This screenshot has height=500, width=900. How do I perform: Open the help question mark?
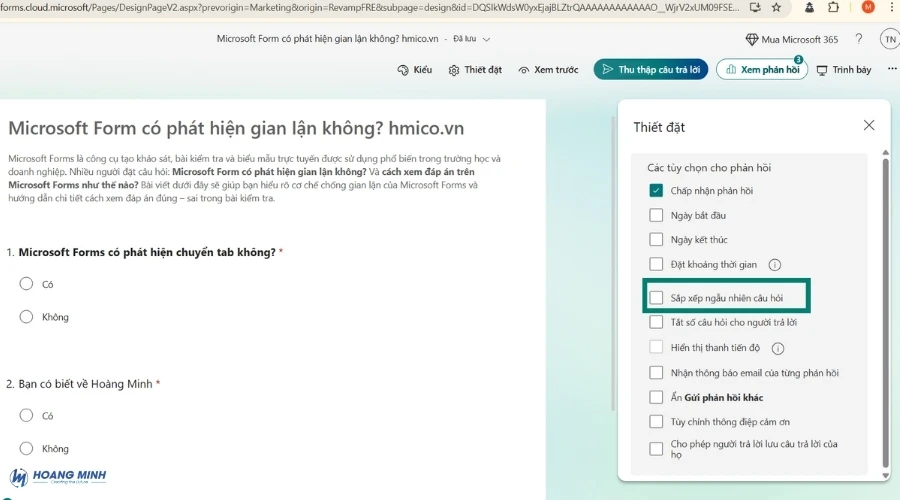859,38
